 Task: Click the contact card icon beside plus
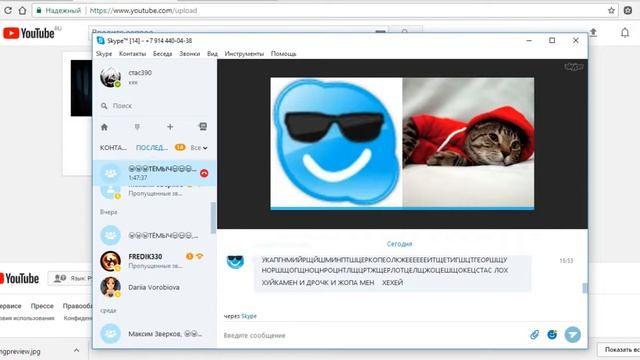(202, 127)
